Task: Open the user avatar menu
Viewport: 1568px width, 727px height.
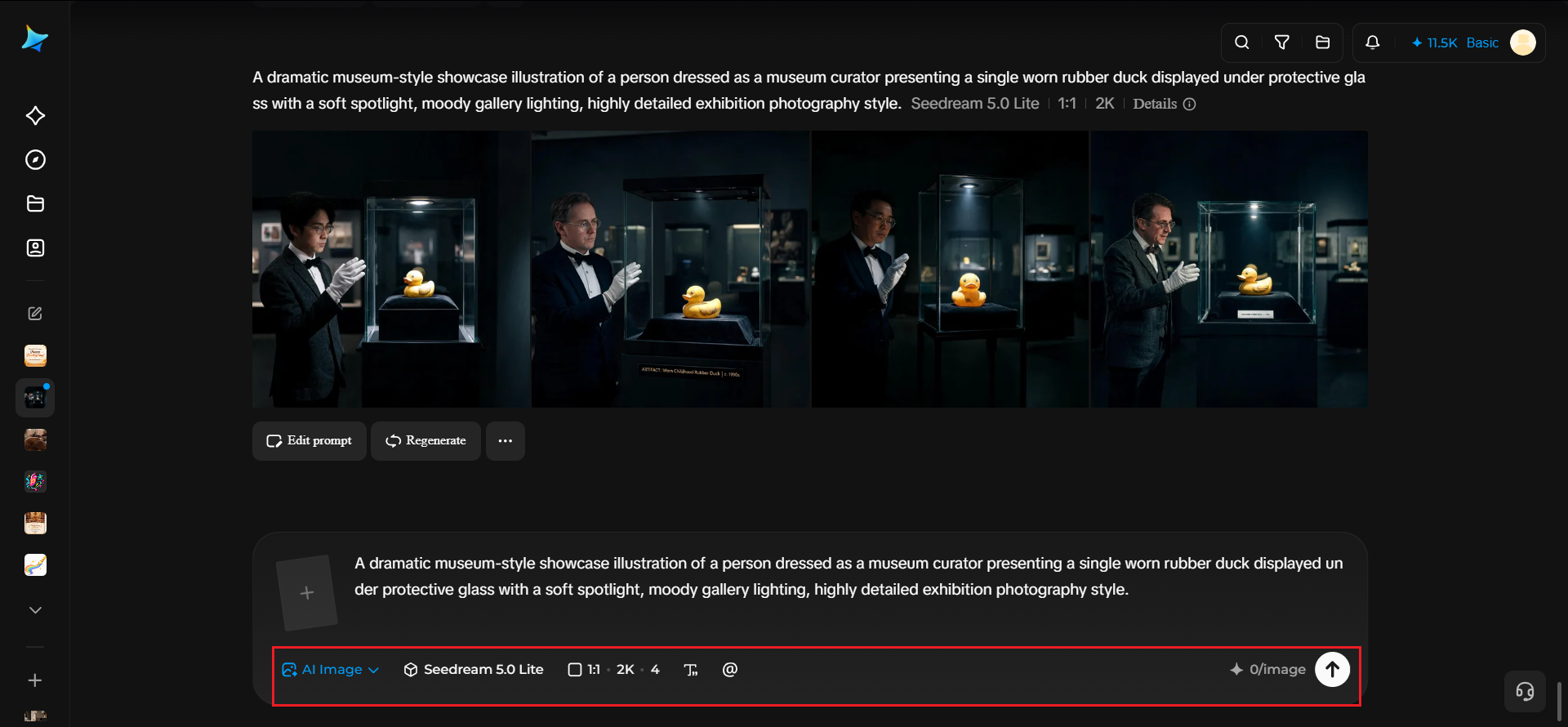Action: [x=1523, y=42]
